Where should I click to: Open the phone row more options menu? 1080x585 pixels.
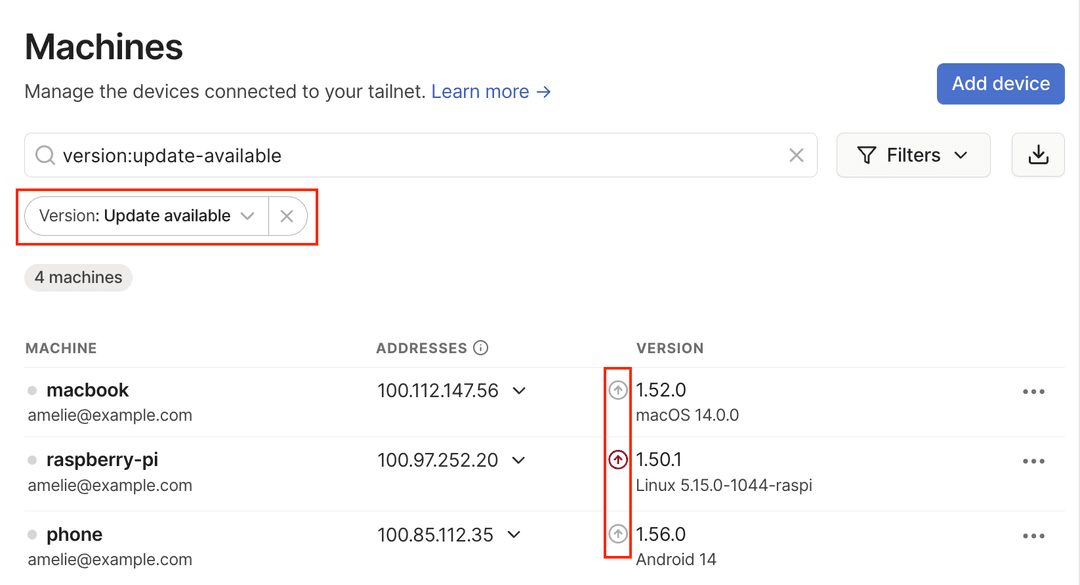1033,535
